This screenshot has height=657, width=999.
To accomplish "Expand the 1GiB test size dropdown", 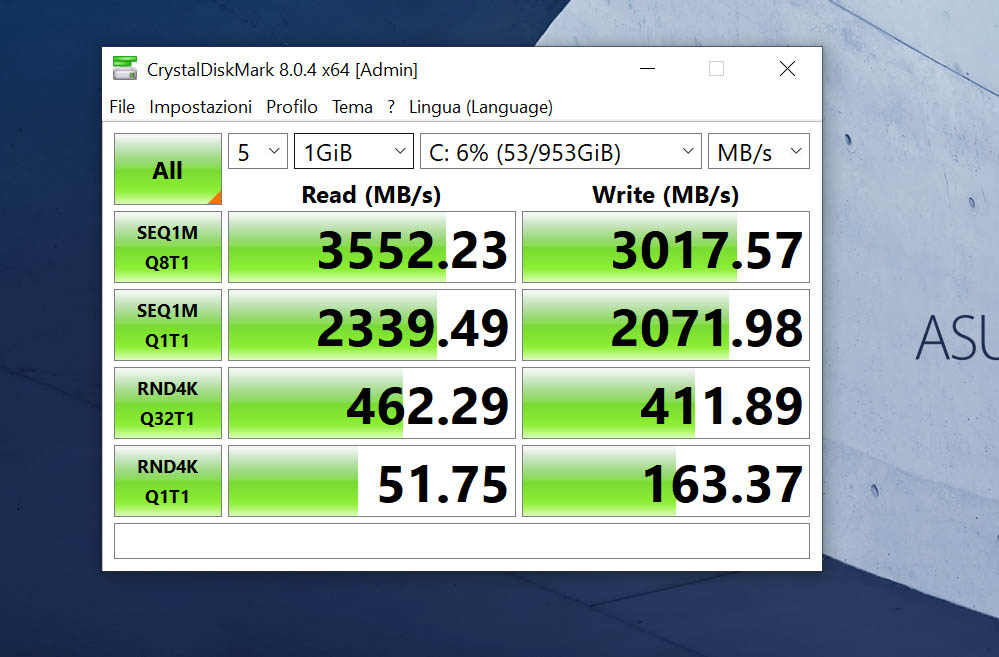I will coord(354,152).
